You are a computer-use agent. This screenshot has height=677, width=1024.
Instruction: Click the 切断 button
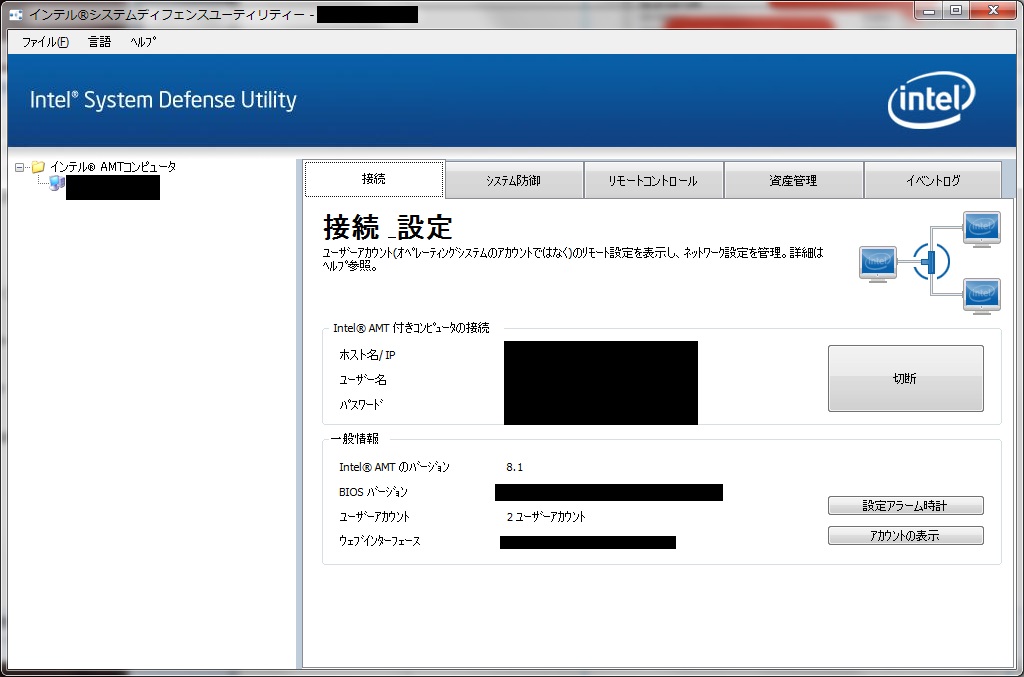(905, 379)
